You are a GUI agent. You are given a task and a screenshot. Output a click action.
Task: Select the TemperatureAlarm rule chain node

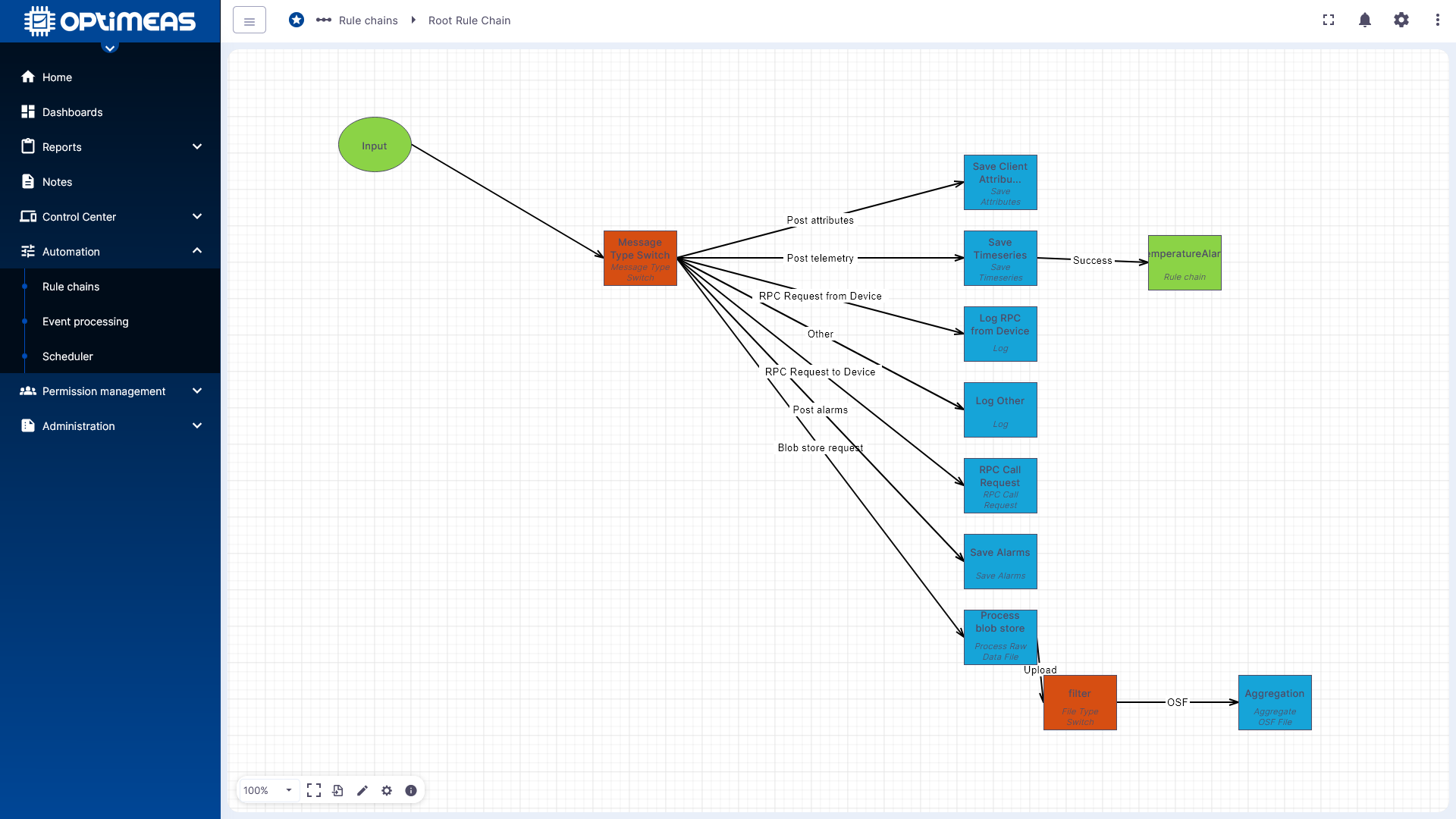[x=1185, y=262]
